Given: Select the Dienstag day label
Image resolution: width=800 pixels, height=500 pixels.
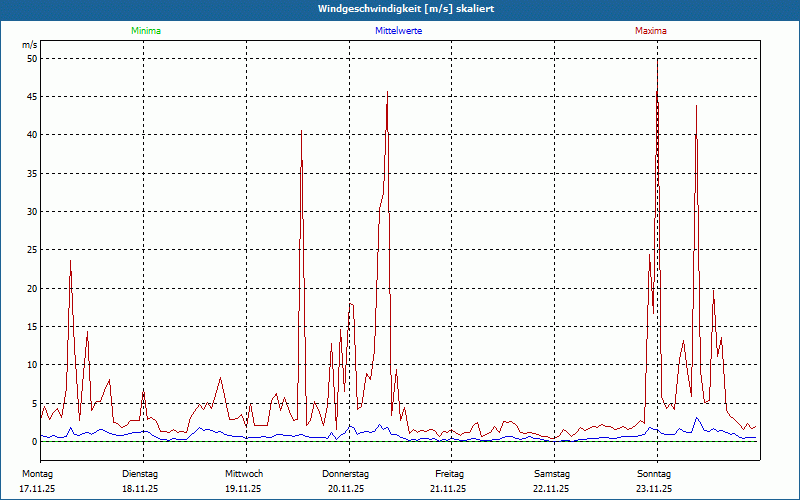Looking at the screenshot, I should click(x=140, y=473).
